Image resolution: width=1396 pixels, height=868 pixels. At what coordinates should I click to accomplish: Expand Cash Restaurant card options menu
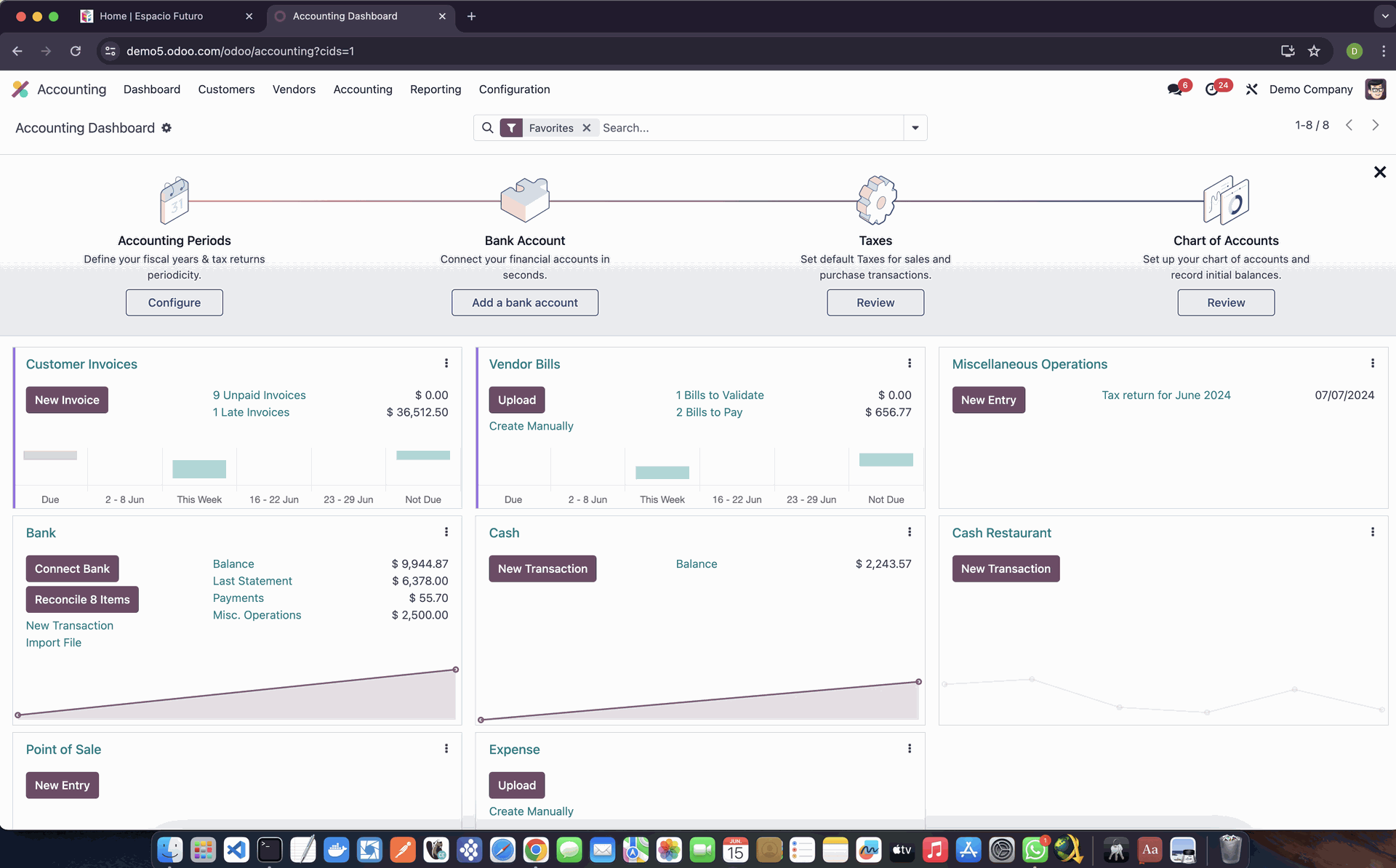pyautogui.click(x=1373, y=532)
